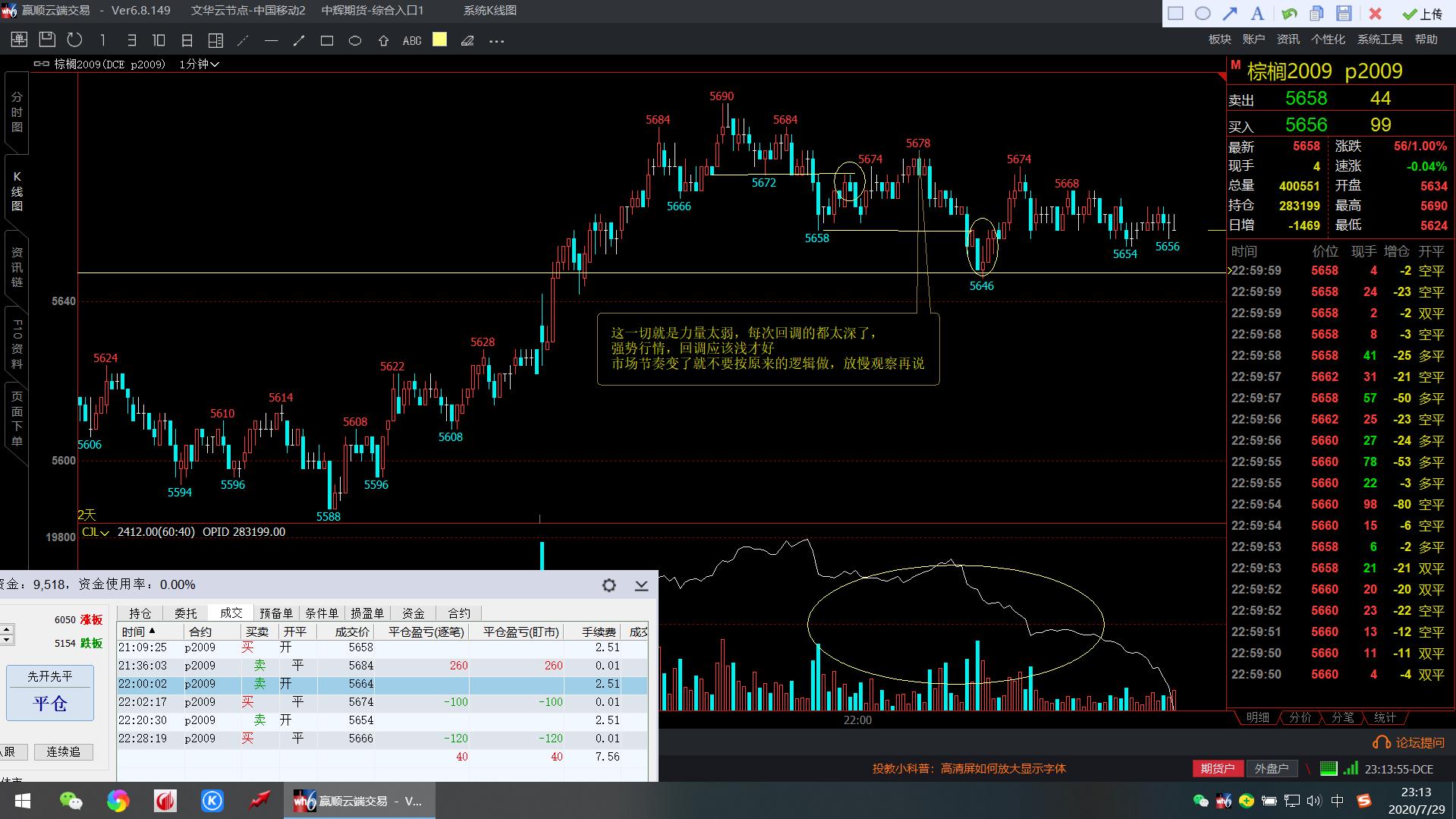
Task: Switch to 资讯链 side tab
Action: pos(17,267)
